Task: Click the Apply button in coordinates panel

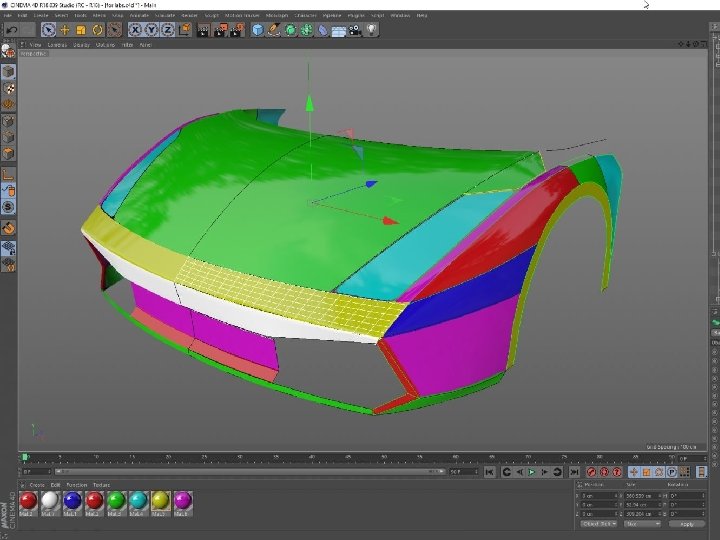Action: coord(687,524)
